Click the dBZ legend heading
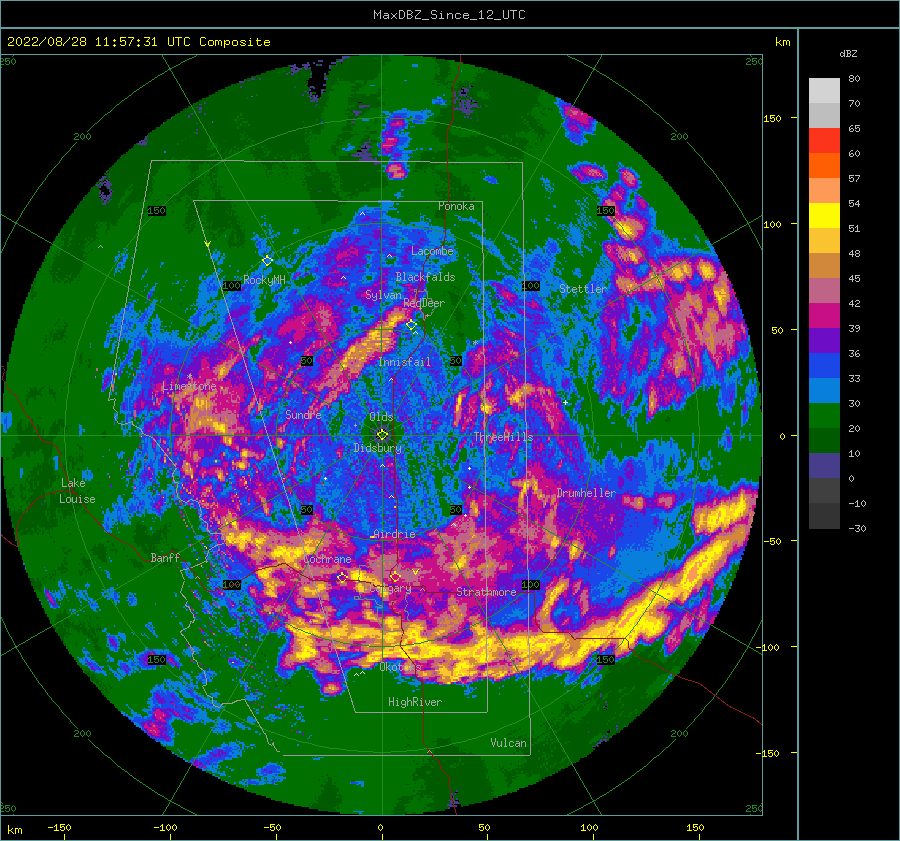This screenshot has height=841, width=900. click(x=848, y=53)
